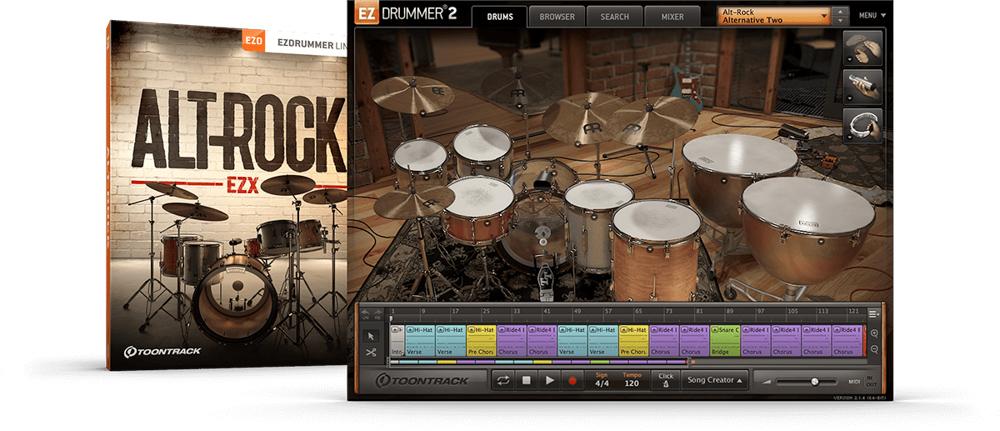Viewport: 1000px width, 431px height.
Task: Hit the snare drum in the kit
Action: (x=480, y=209)
